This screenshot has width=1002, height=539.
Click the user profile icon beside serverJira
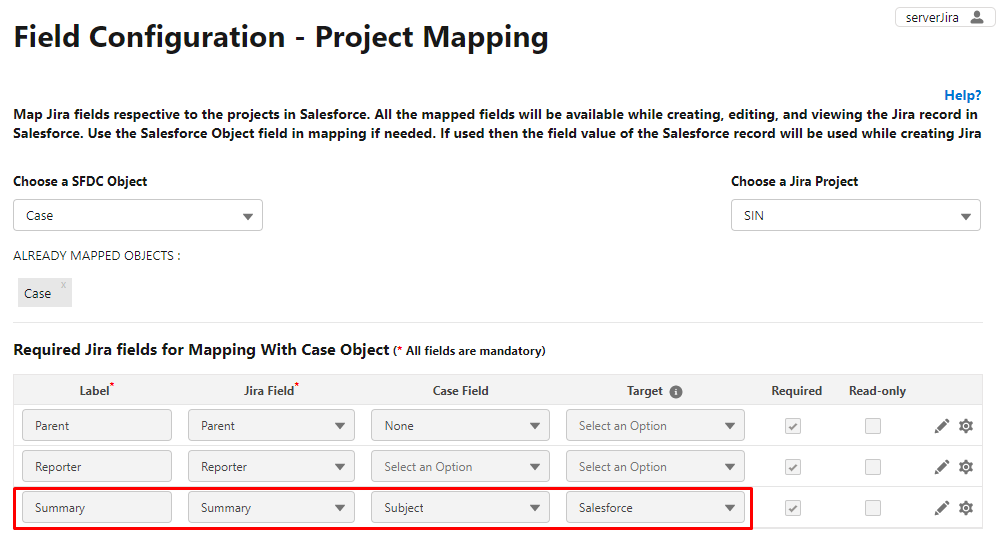976,17
